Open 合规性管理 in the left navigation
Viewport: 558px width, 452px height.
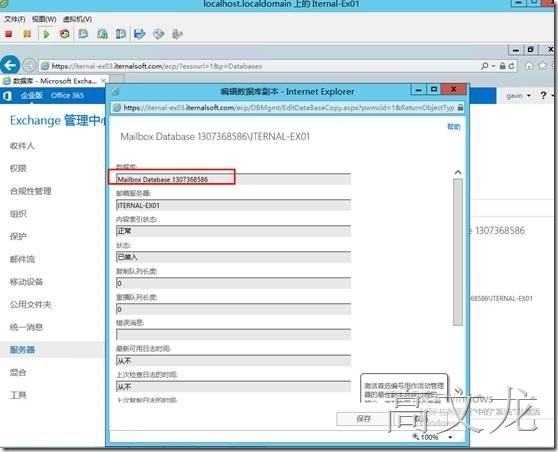31,191
